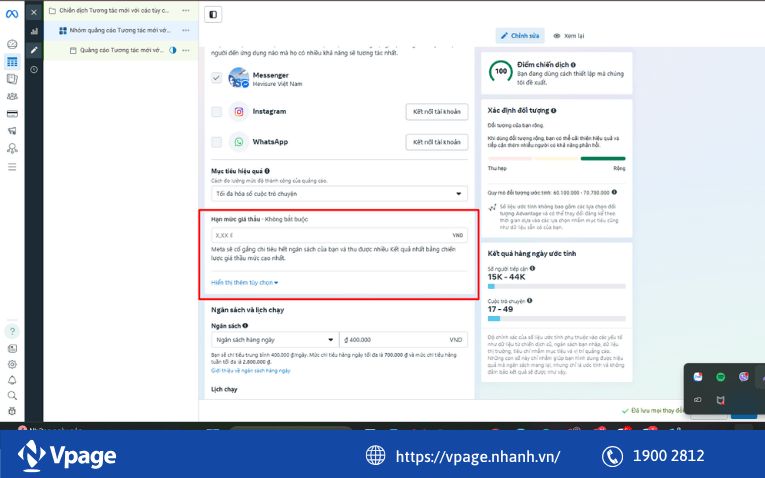Open Notifications bell icon
The height and width of the screenshot is (478, 765).
pos(12,380)
